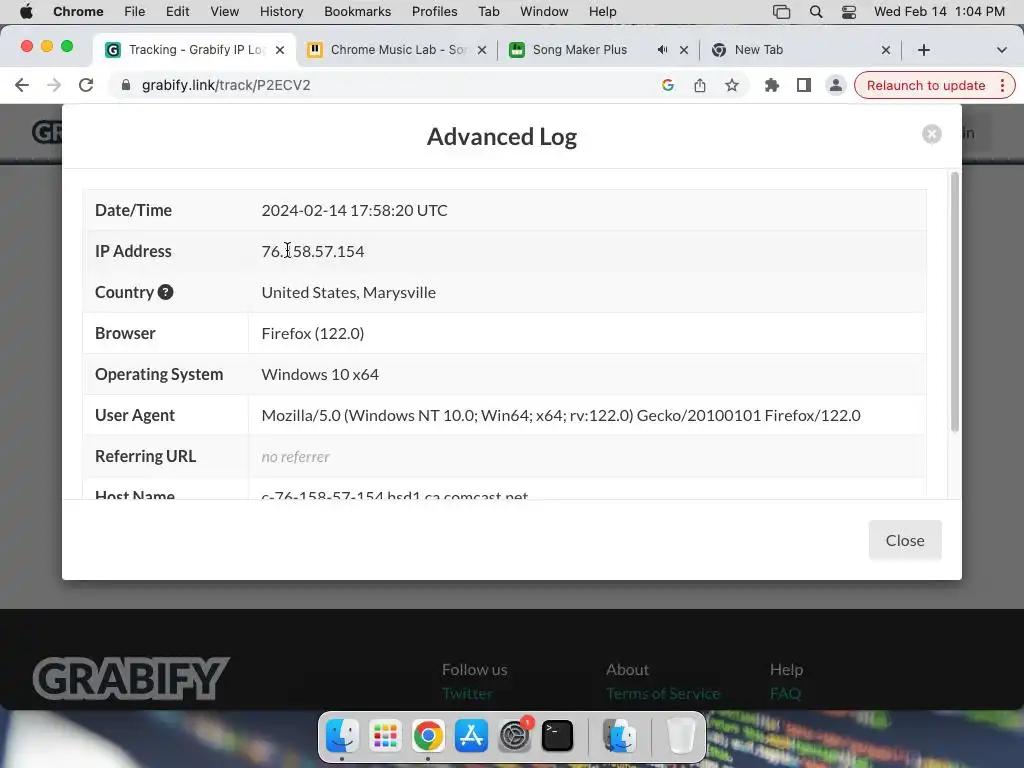
Task: Open the Chrome application menu
Action: point(78,11)
